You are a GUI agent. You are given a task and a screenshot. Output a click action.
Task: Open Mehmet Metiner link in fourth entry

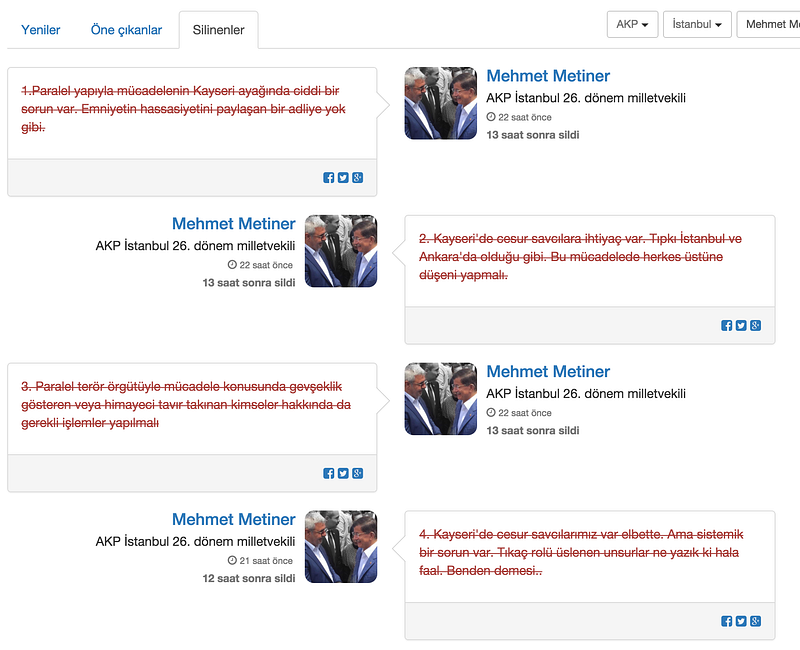tap(234, 519)
